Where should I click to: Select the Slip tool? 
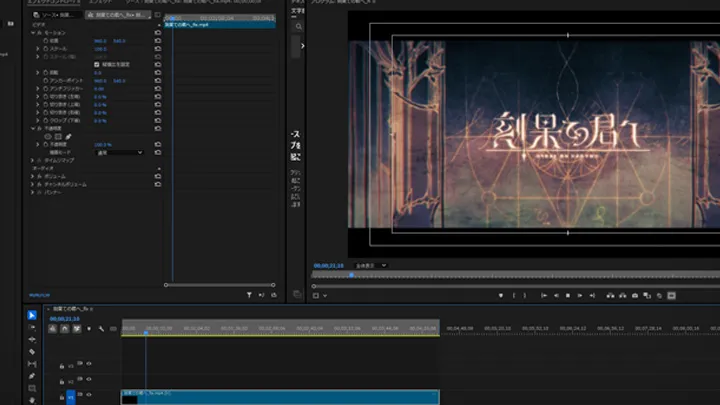(x=32, y=364)
